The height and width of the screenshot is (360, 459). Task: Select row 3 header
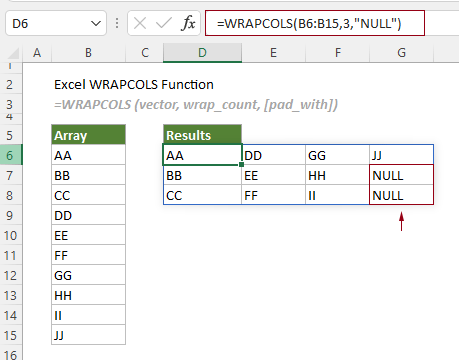(x=11, y=104)
